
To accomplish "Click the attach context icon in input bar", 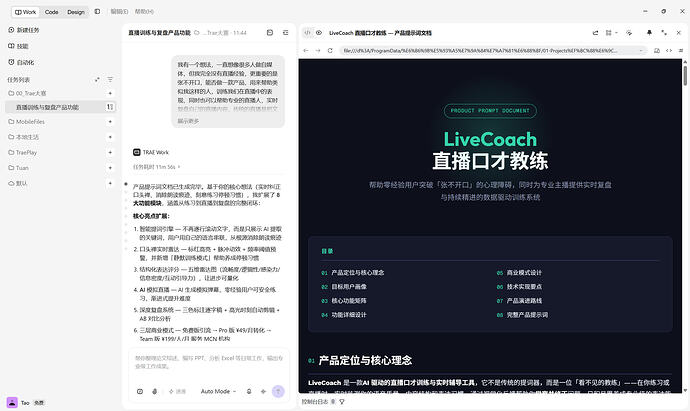I will 140,391.
